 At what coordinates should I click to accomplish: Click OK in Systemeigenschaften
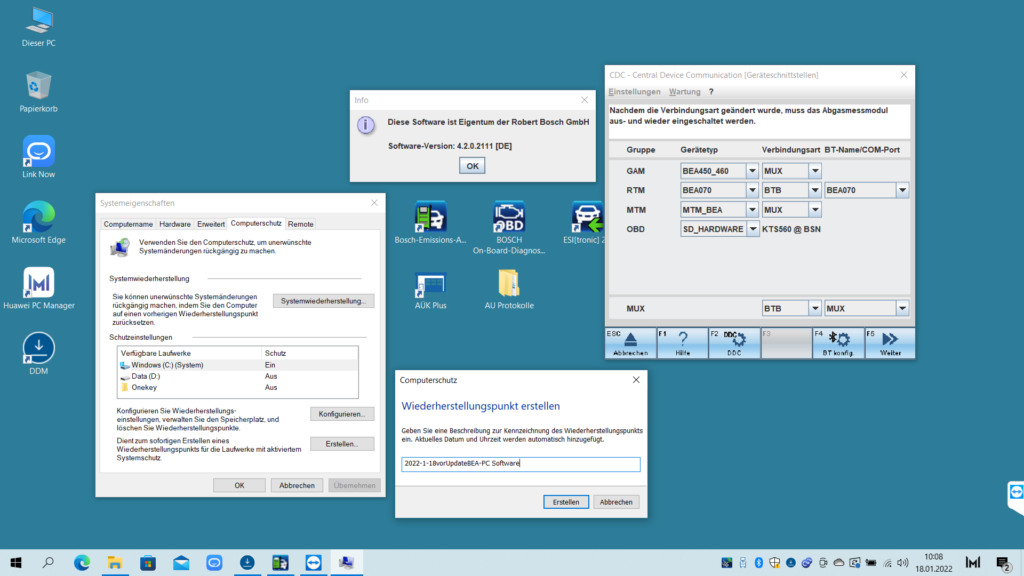click(x=239, y=485)
